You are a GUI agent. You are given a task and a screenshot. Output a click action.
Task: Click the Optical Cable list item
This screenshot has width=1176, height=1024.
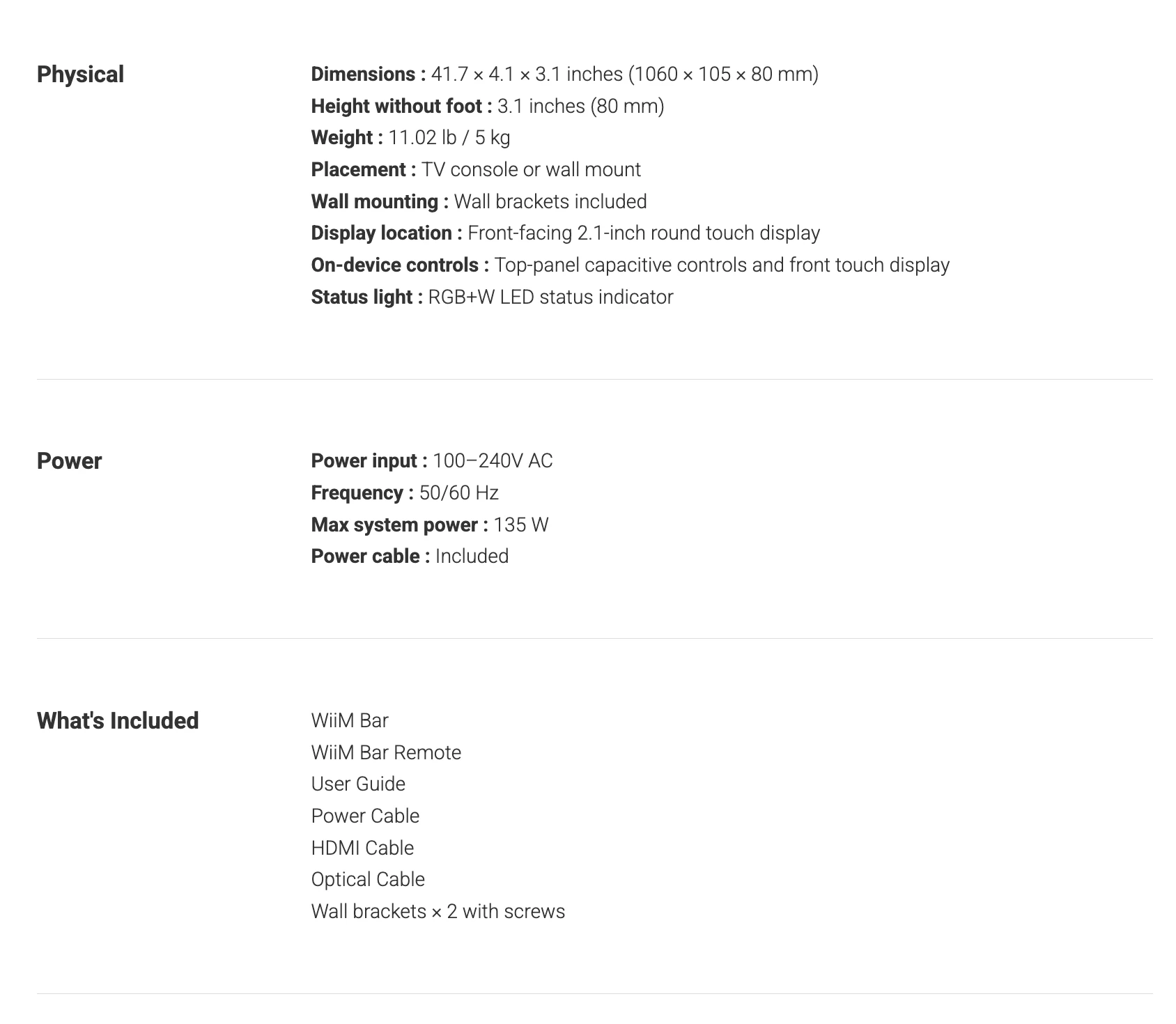tap(368, 879)
